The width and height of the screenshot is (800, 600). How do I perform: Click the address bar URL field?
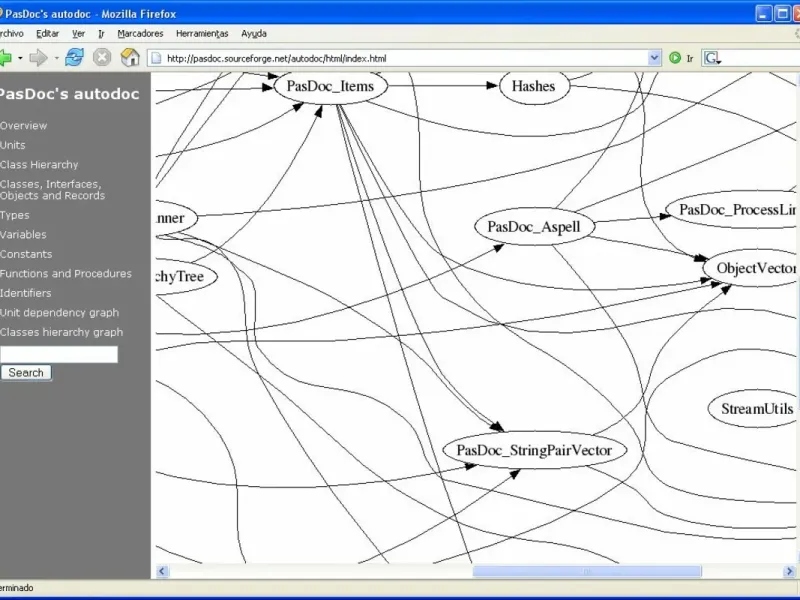tap(405, 58)
